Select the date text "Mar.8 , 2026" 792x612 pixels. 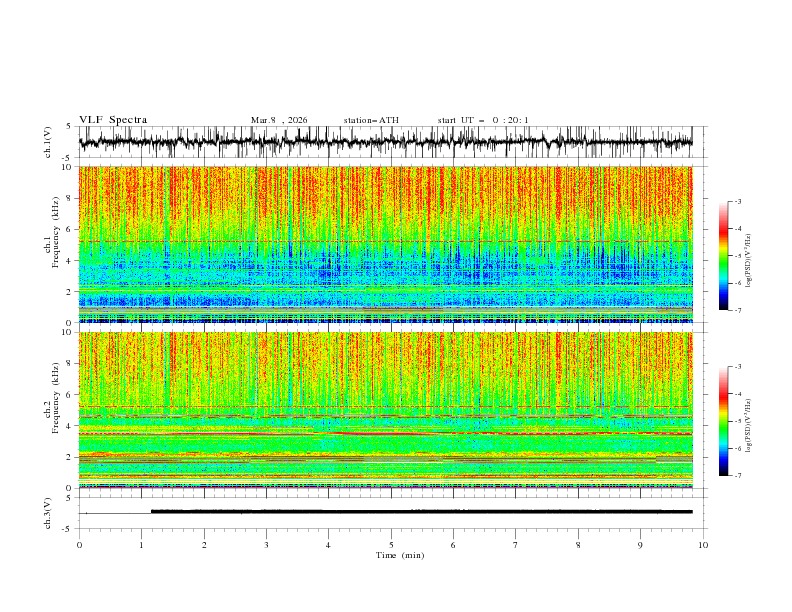pyautogui.click(x=279, y=120)
